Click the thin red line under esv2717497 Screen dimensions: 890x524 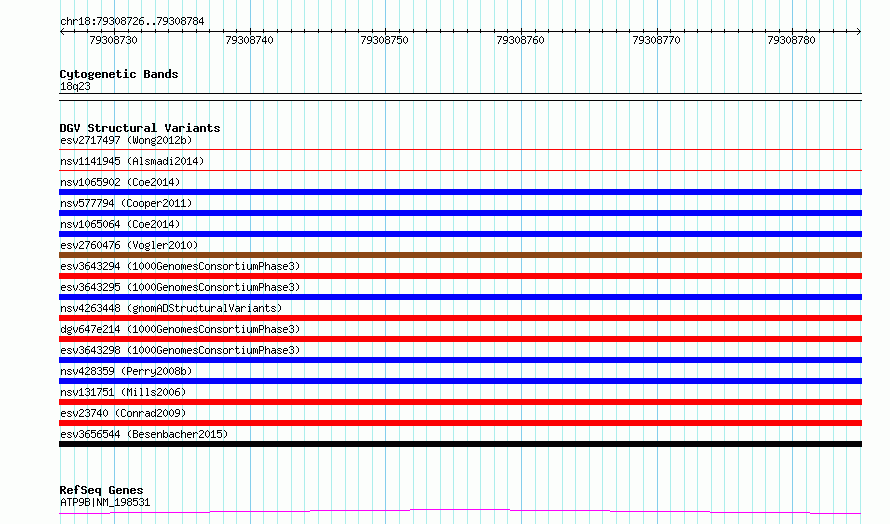coord(460,150)
